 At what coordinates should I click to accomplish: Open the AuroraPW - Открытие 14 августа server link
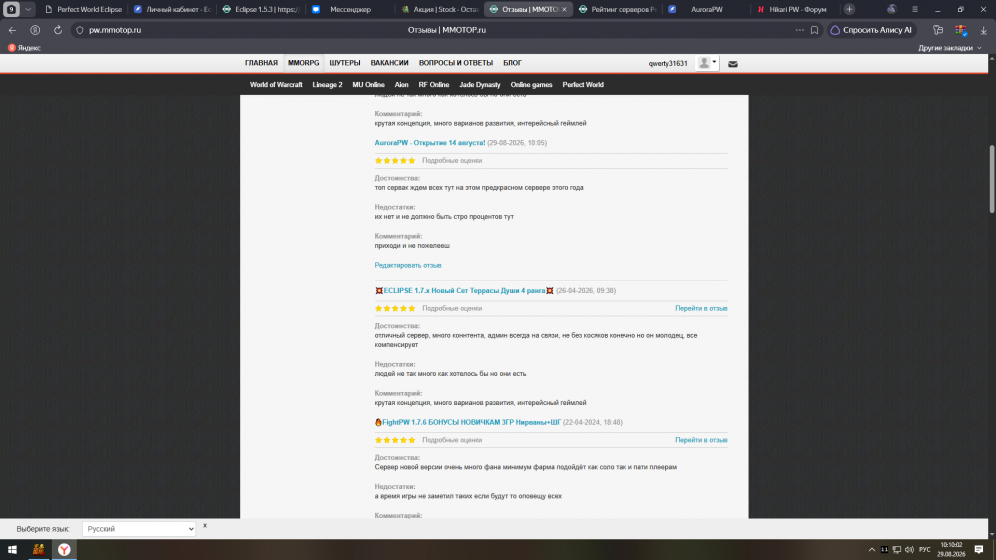[430, 143]
